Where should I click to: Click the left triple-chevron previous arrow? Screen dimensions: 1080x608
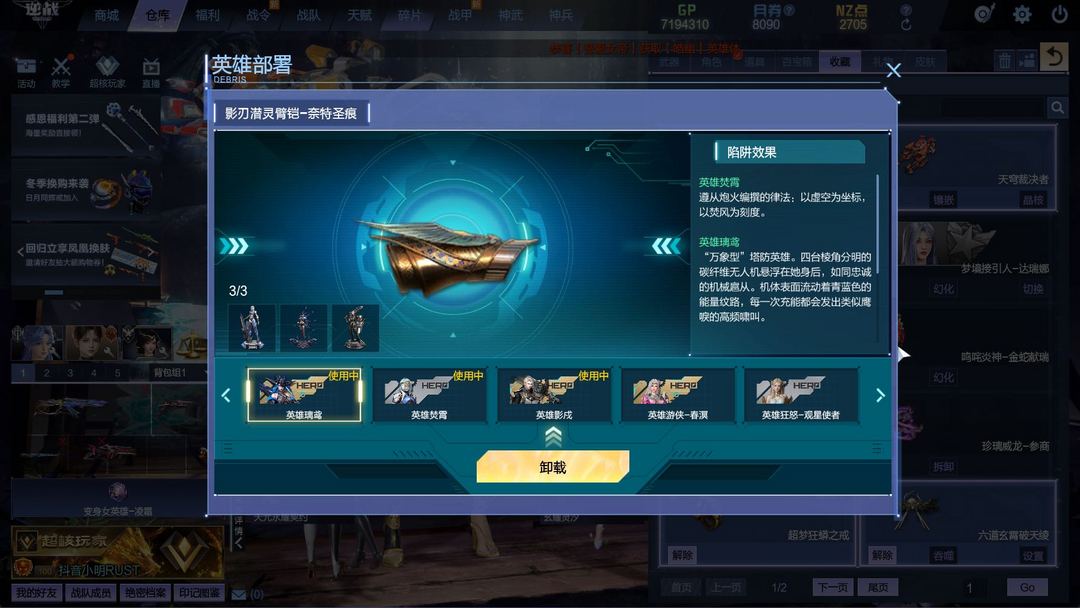pos(234,246)
